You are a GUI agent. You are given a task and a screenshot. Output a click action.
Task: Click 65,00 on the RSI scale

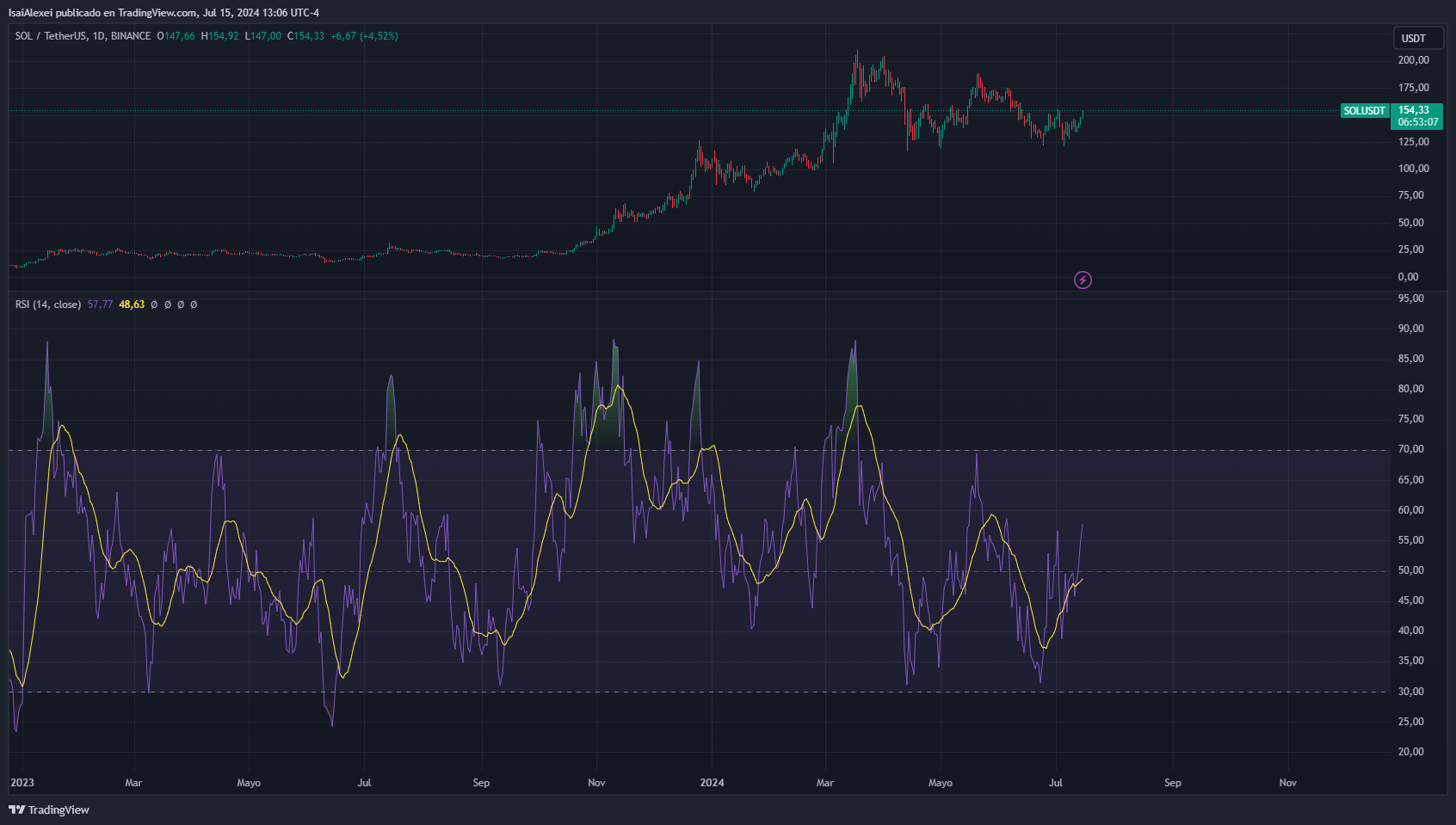(1410, 480)
